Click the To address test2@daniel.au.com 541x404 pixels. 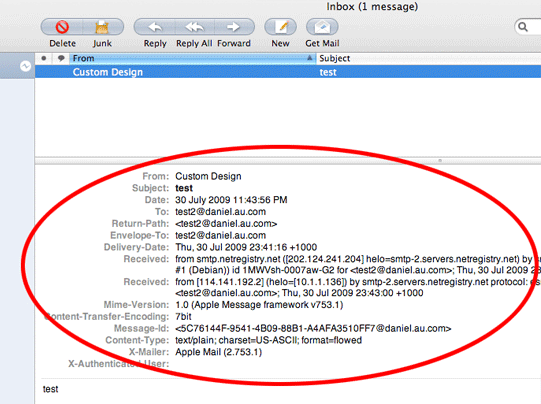pyautogui.click(x=220, y=211)
